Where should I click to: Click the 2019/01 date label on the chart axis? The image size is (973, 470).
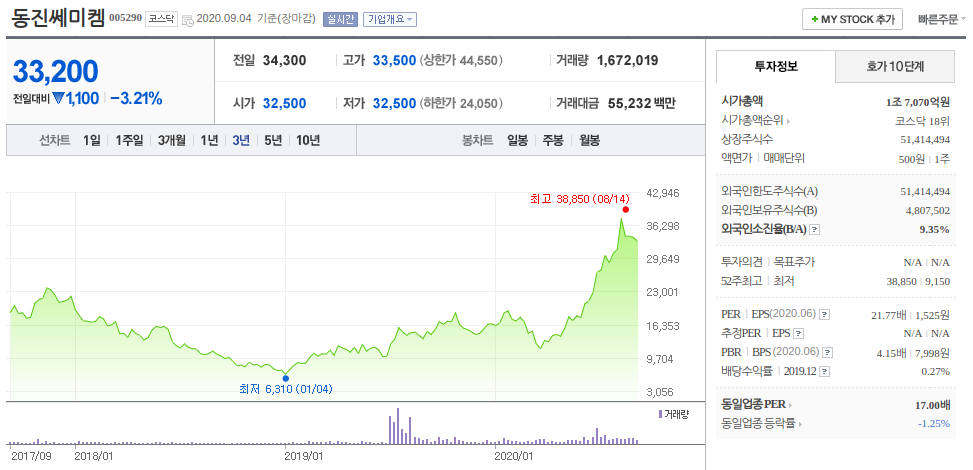point(305,456)
